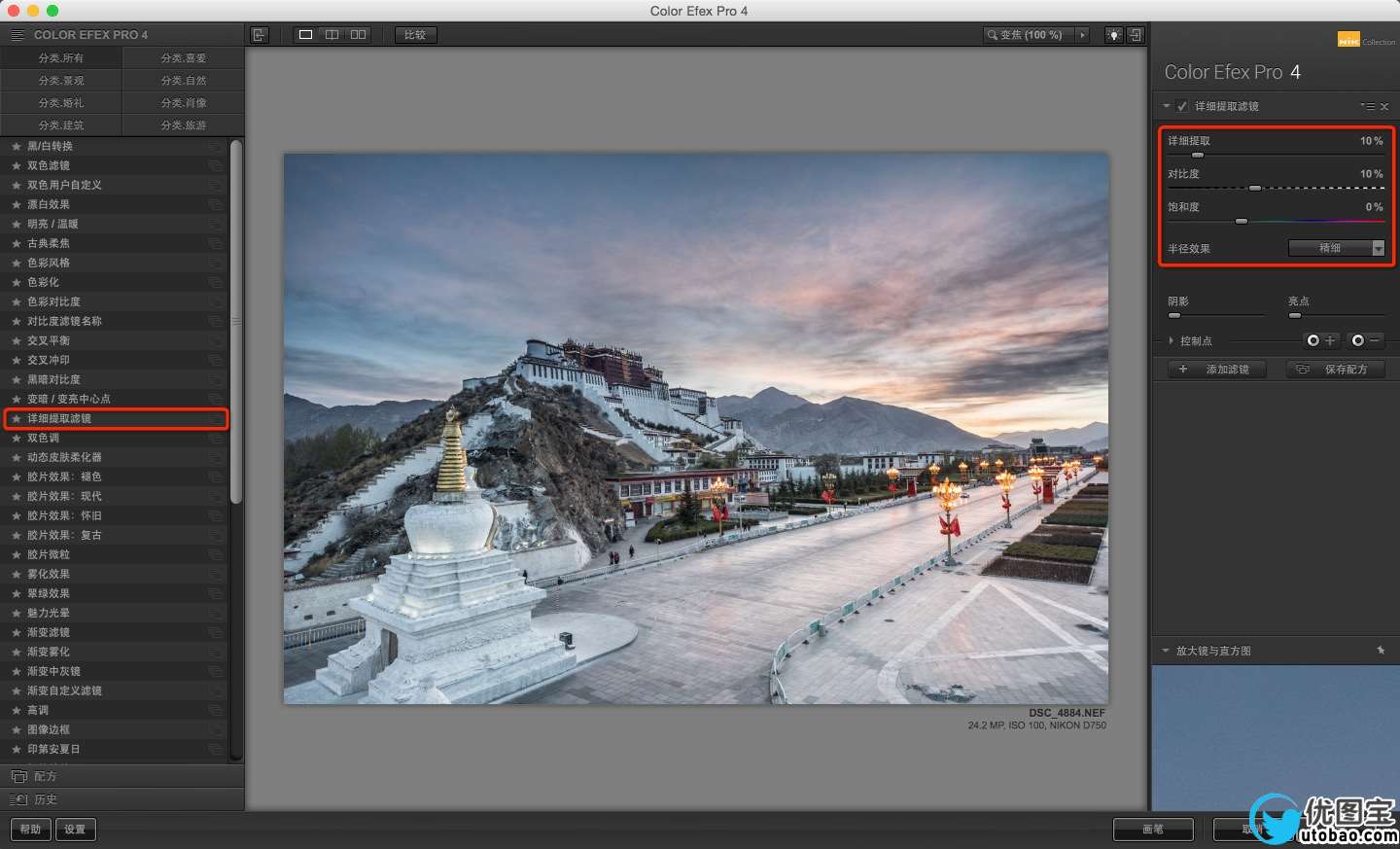Click the Potala Palace preview image
This screenshot has height=849, width=1400.
(x=696, y=428)
